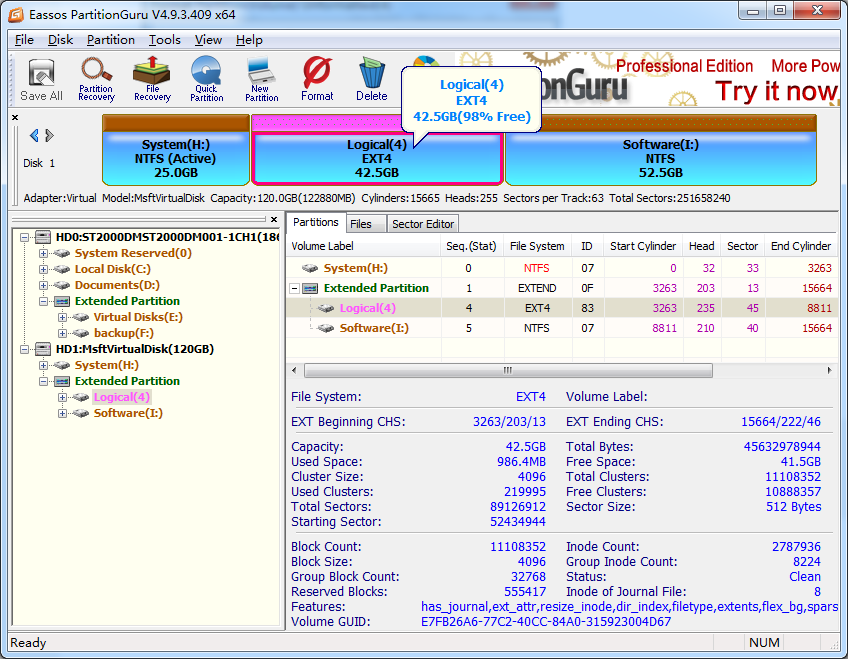Expand Logical(4) node in tree

pyautogui.click(x=62, y=397)
